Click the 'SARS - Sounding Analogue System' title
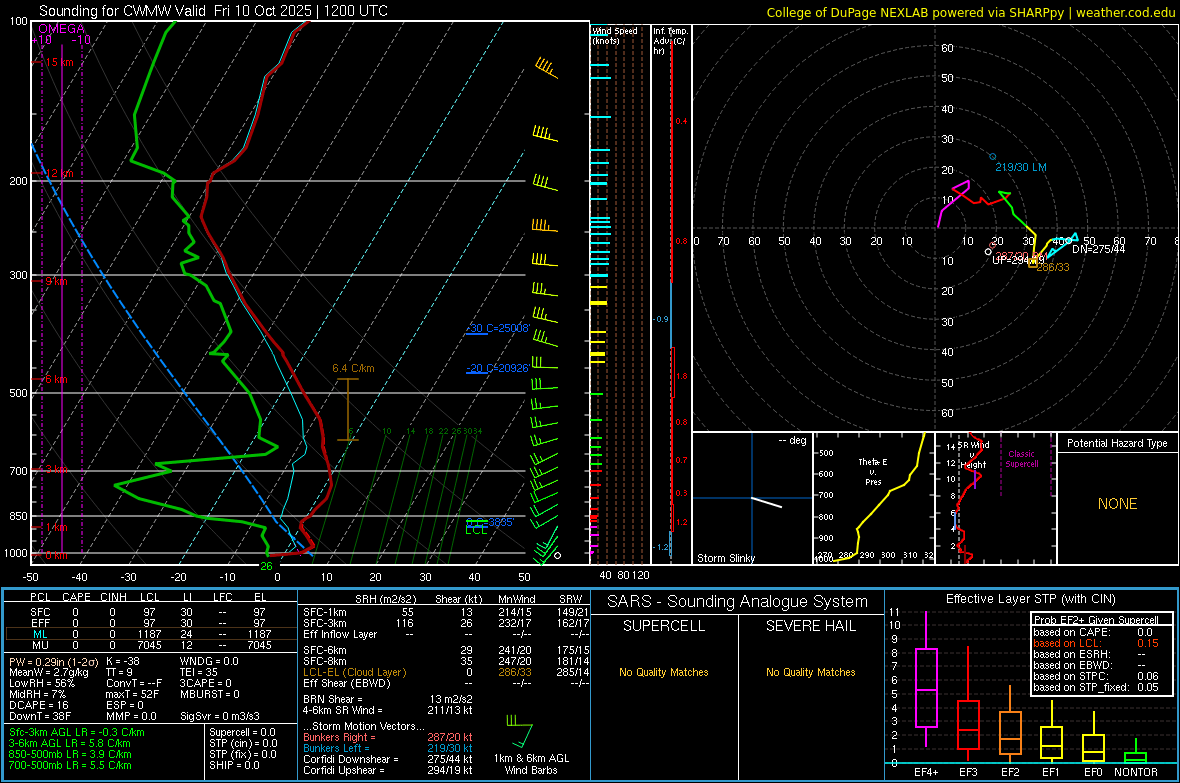The image size is (1180, 783). tap(738, 602)
